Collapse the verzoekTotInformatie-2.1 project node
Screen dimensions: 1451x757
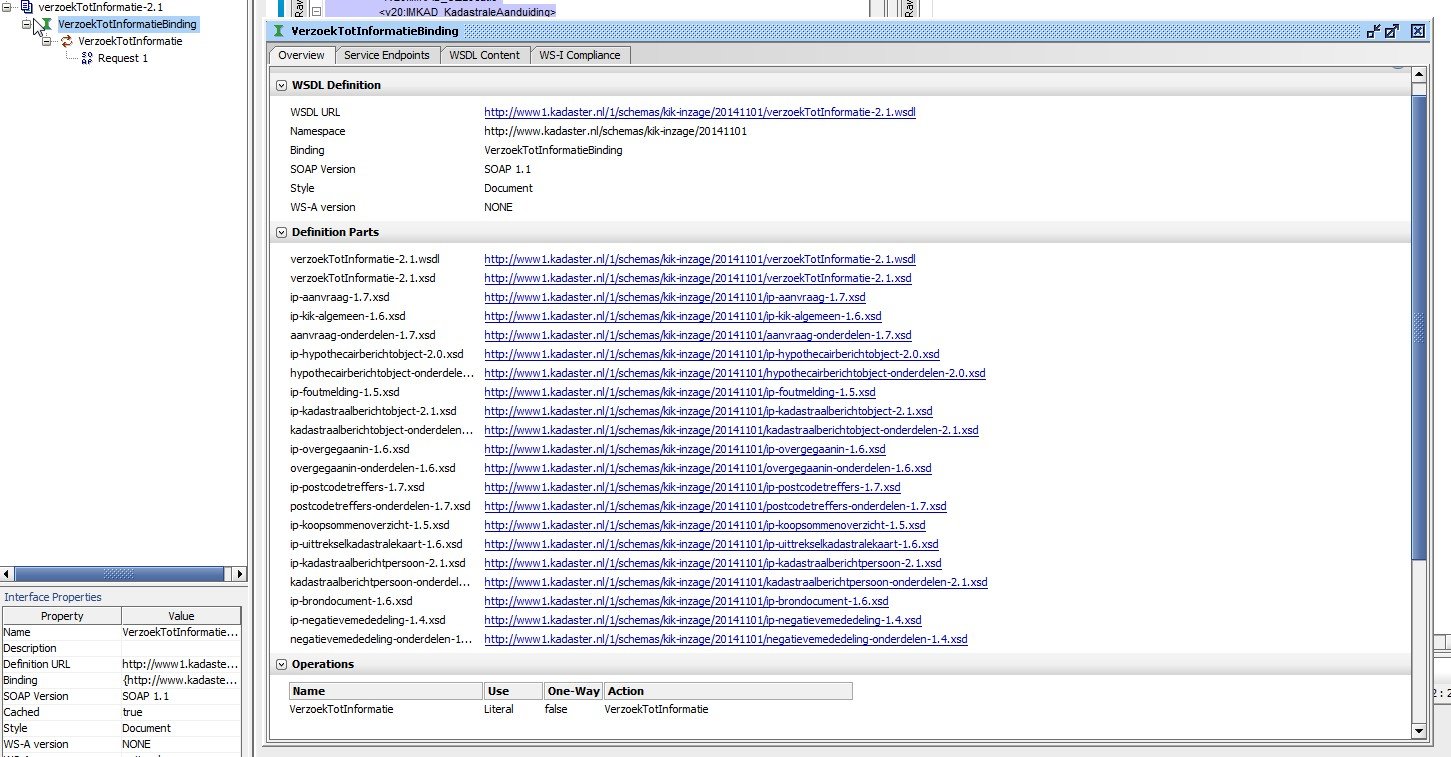click(8, 7)
